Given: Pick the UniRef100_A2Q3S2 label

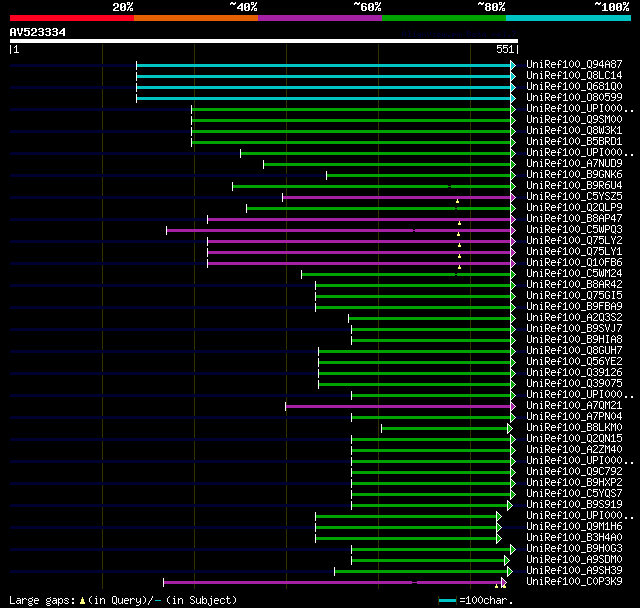Looking at the screenshot, I should click(574, 317).
